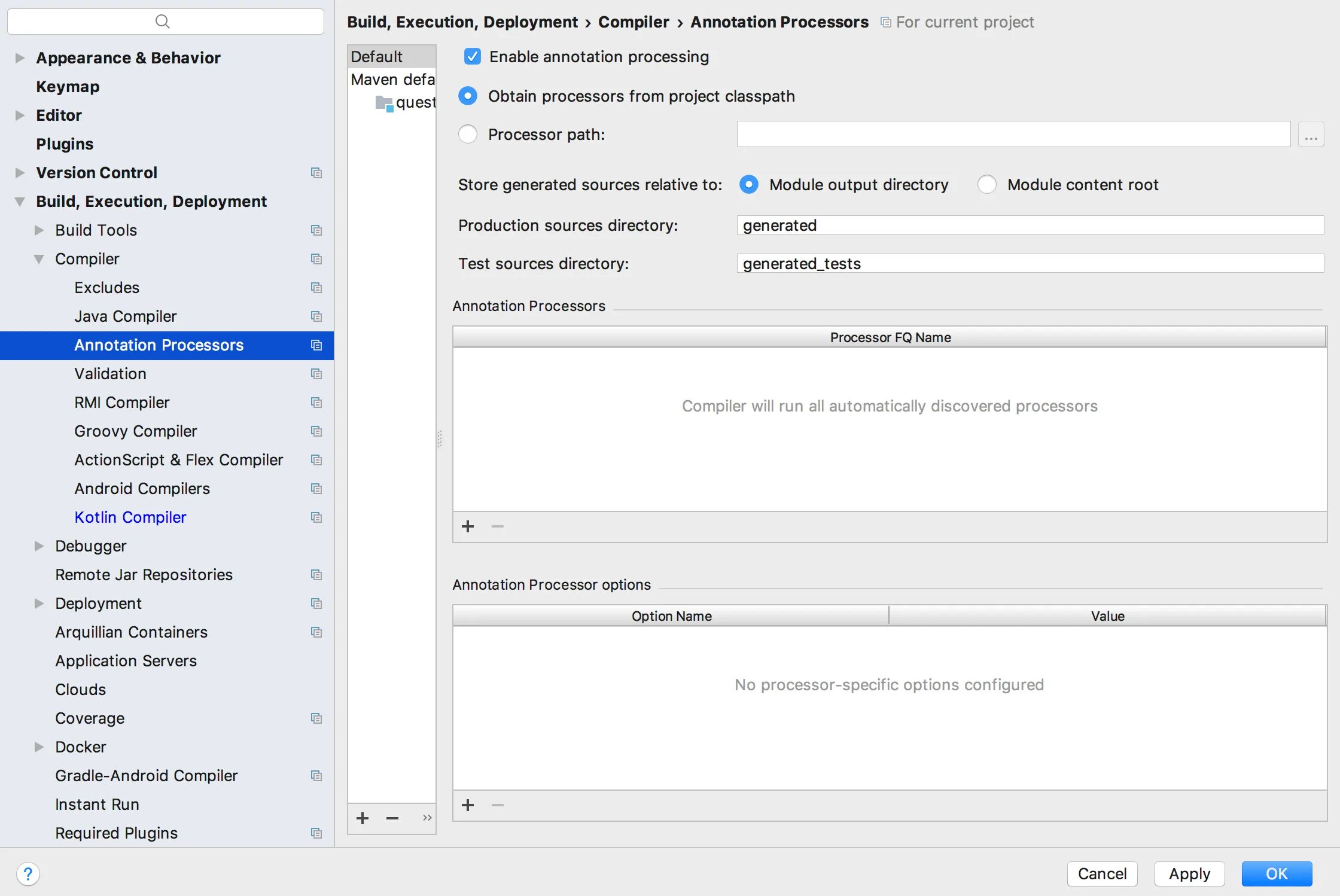Remove the selected profile with the minus icon
The image size is (1340, 896).
pyautogui.click(x=392, y=818)
